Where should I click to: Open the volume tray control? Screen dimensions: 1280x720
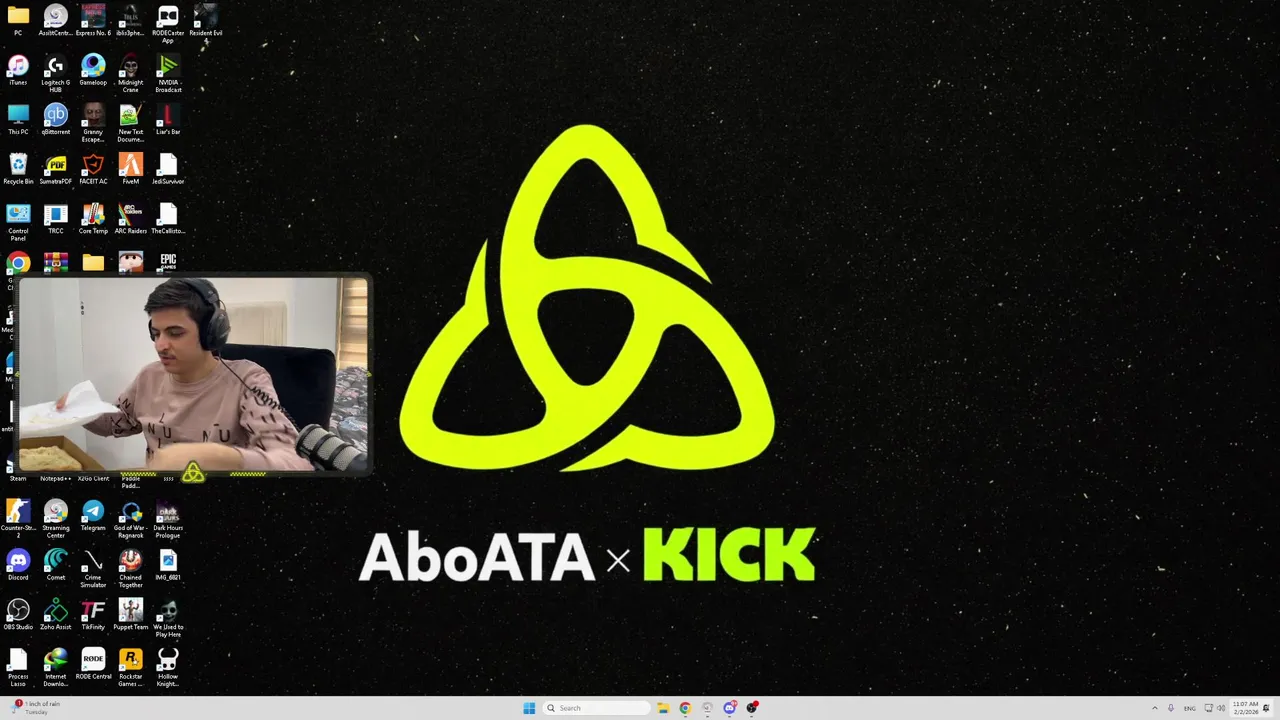click(x=1221, y=708)
